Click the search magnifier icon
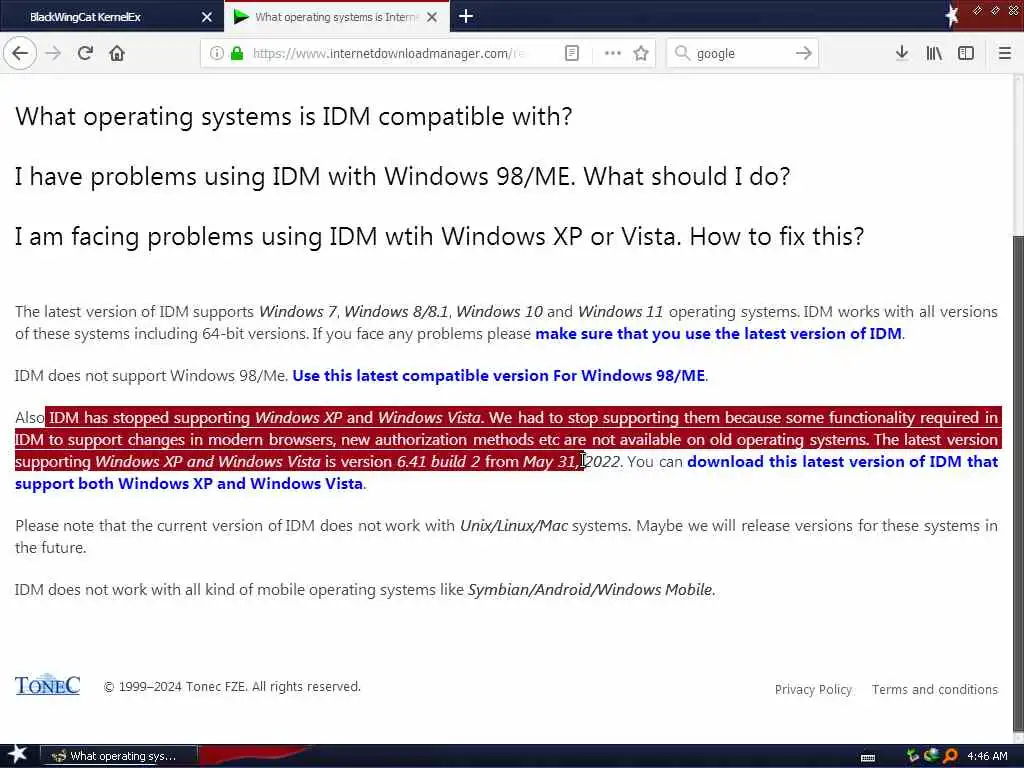The width and height of the screenshot is (1024, 768). pyautogui.click(x=682, y=53)
